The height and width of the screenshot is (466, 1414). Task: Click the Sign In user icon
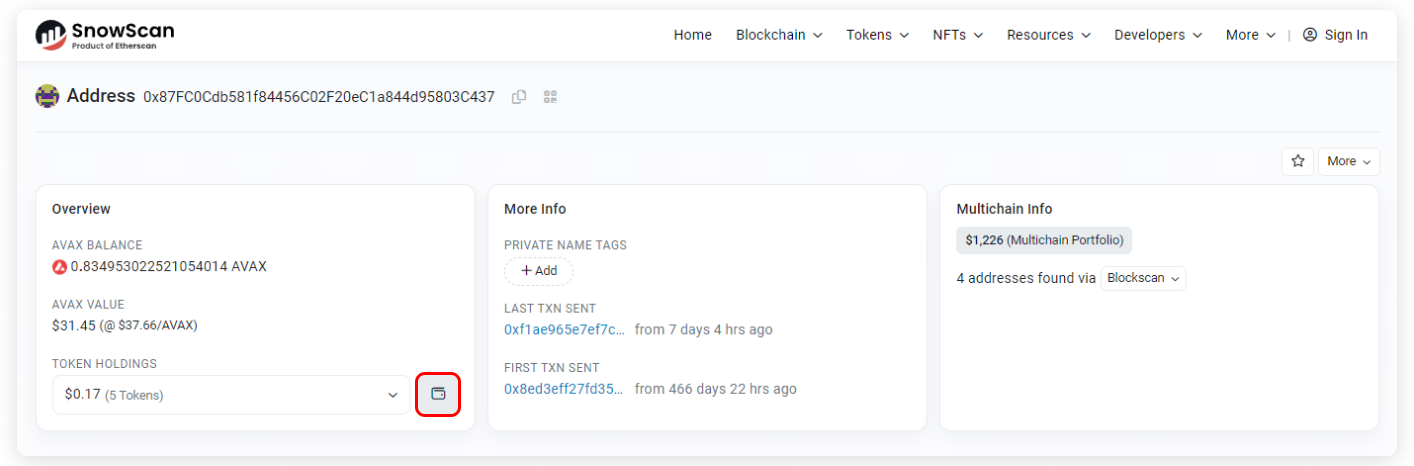pyautogui.click(x=1310, y=35)
